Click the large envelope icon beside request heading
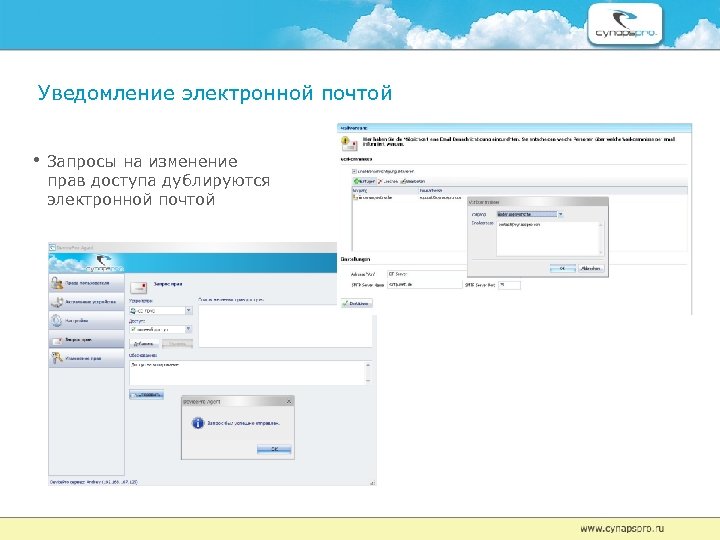 (x=139, y=287)
